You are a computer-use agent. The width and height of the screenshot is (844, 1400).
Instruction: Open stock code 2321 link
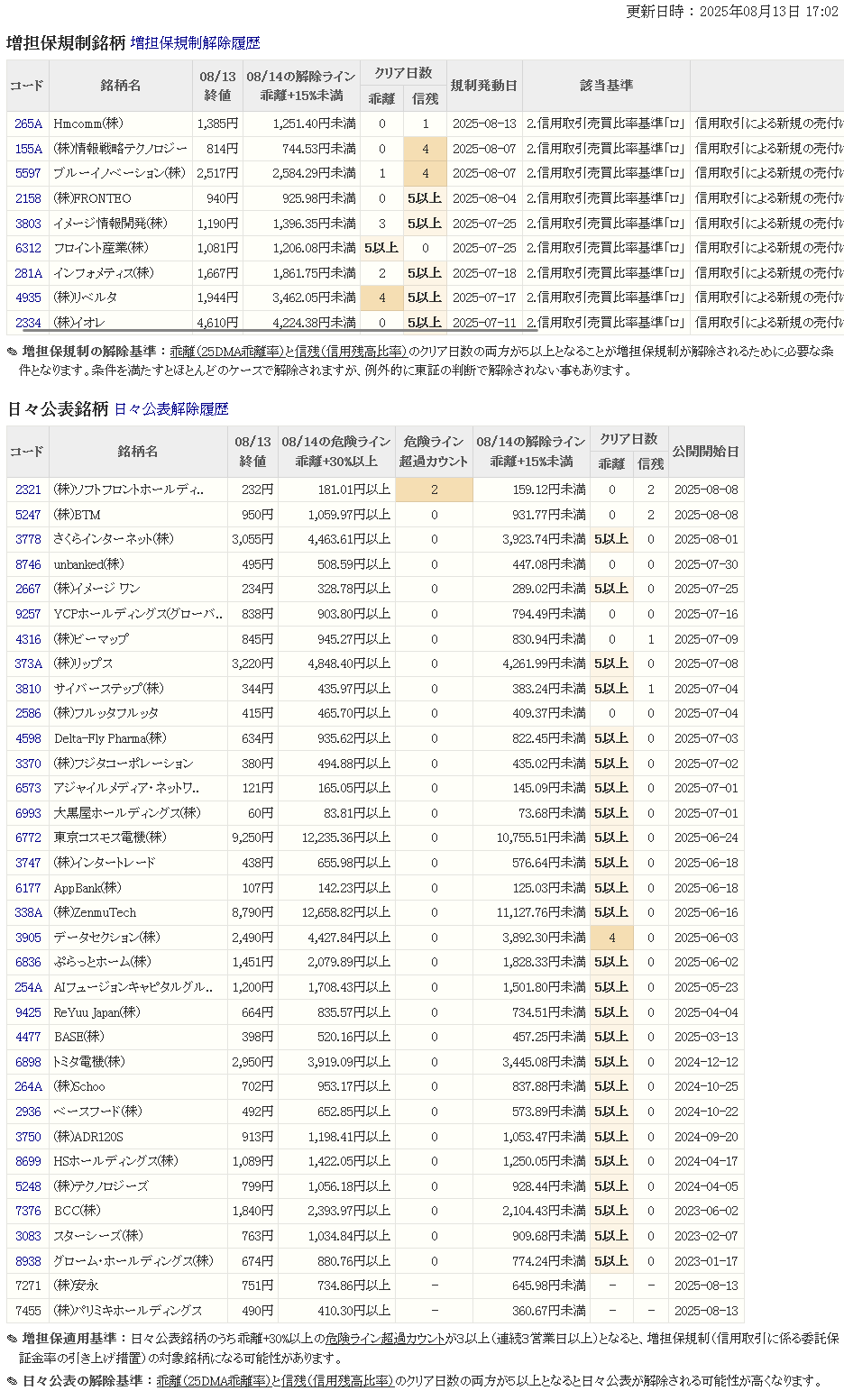point(28,490)
